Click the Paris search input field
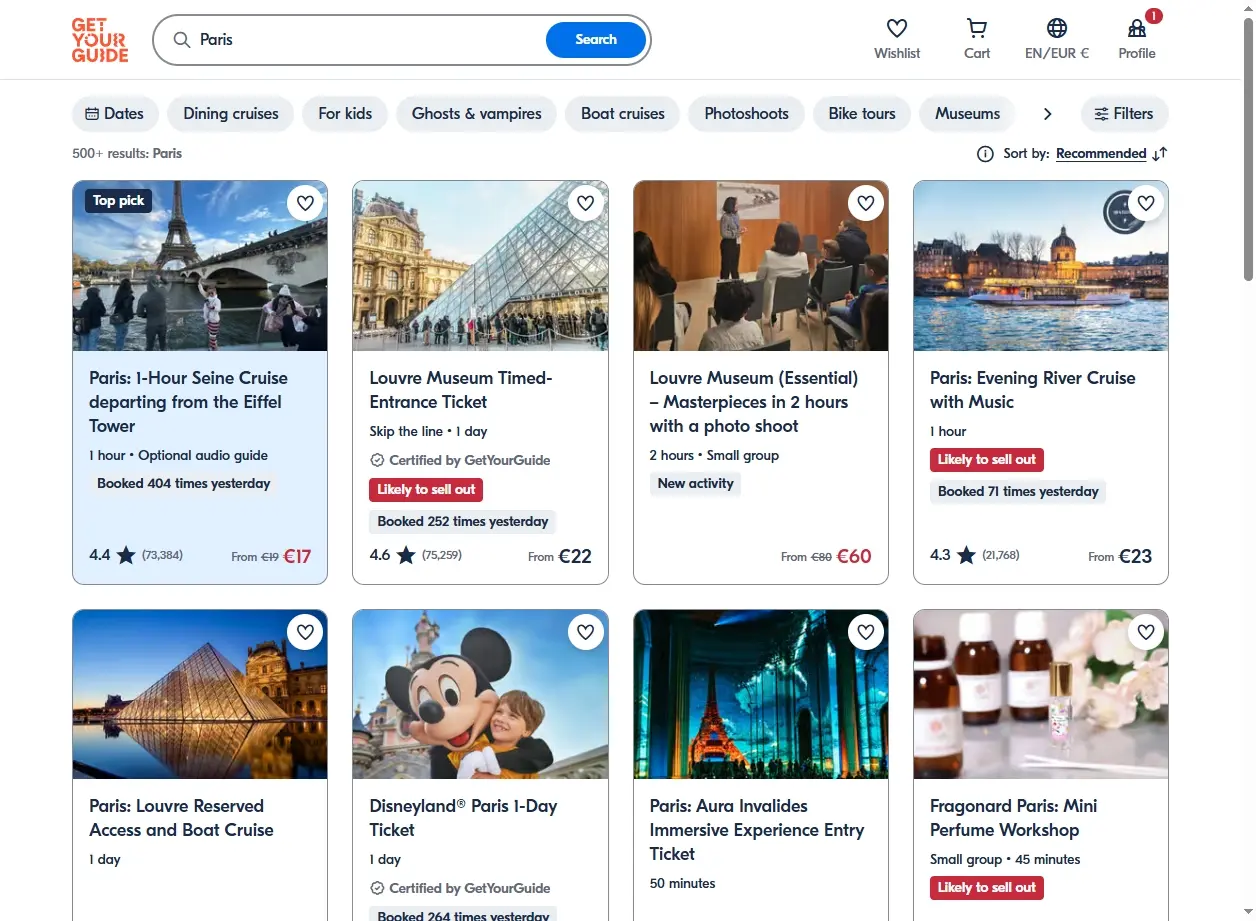 point(370,40)
